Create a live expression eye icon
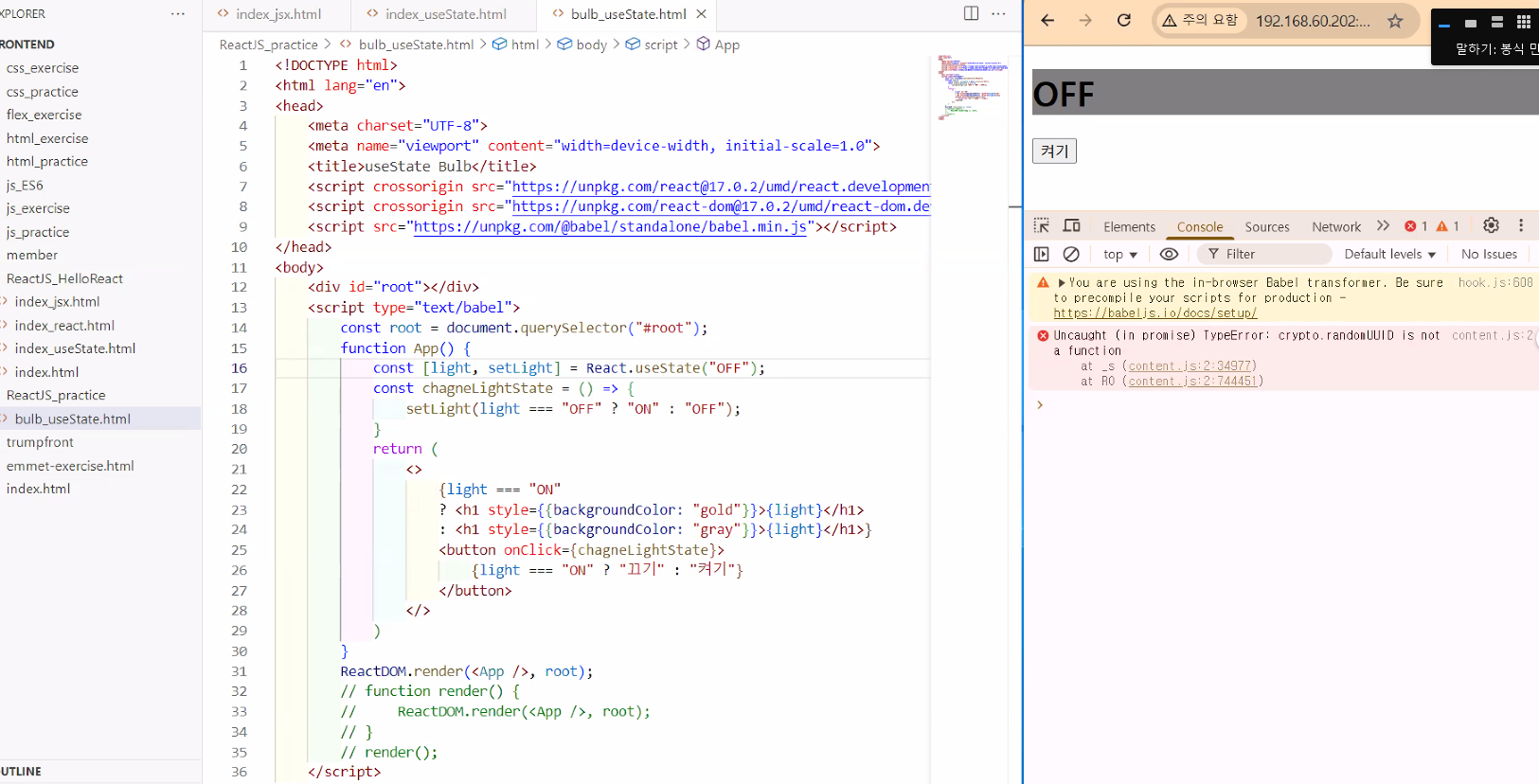Image resolution: width=1539 pixels, height=784 pixels. point(1169,254)
